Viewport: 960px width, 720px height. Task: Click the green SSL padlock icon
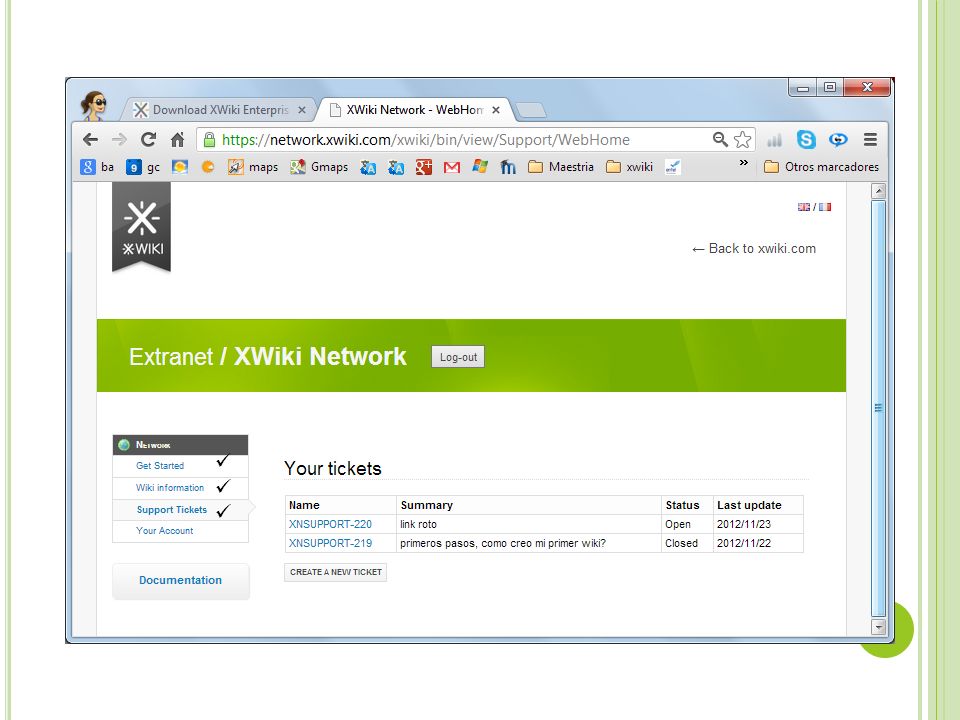209,140
